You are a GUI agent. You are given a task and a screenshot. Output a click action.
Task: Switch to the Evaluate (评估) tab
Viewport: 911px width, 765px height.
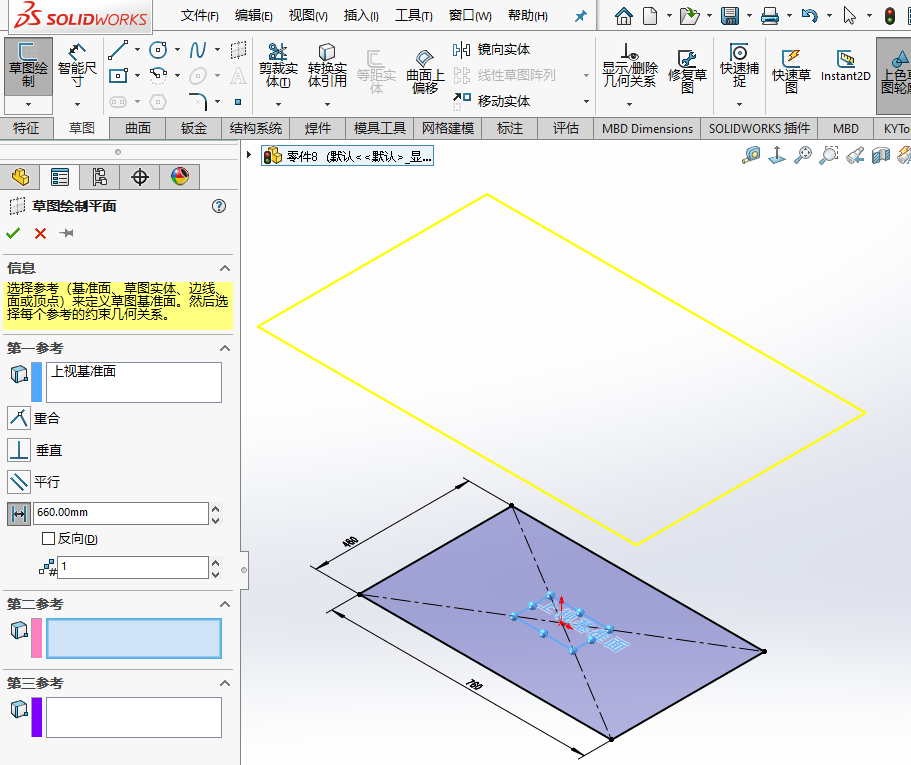(x=565, y=128)
